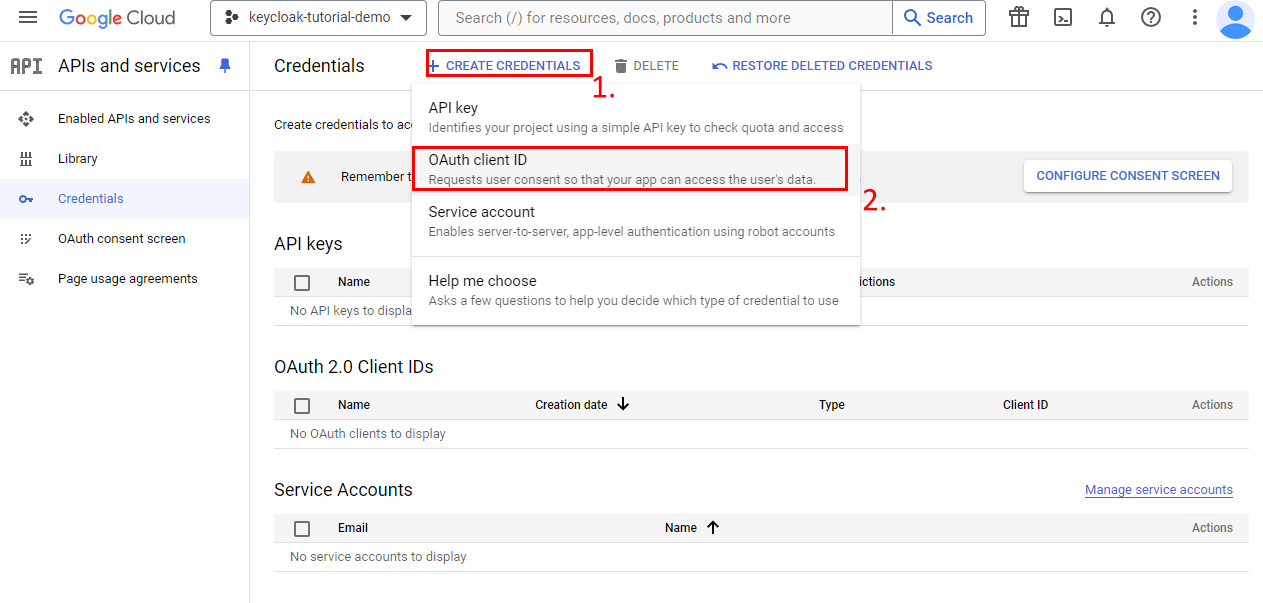1263x603 pixels.
Task: Choose Help me choose option
Action: click(x=636, y=290)
